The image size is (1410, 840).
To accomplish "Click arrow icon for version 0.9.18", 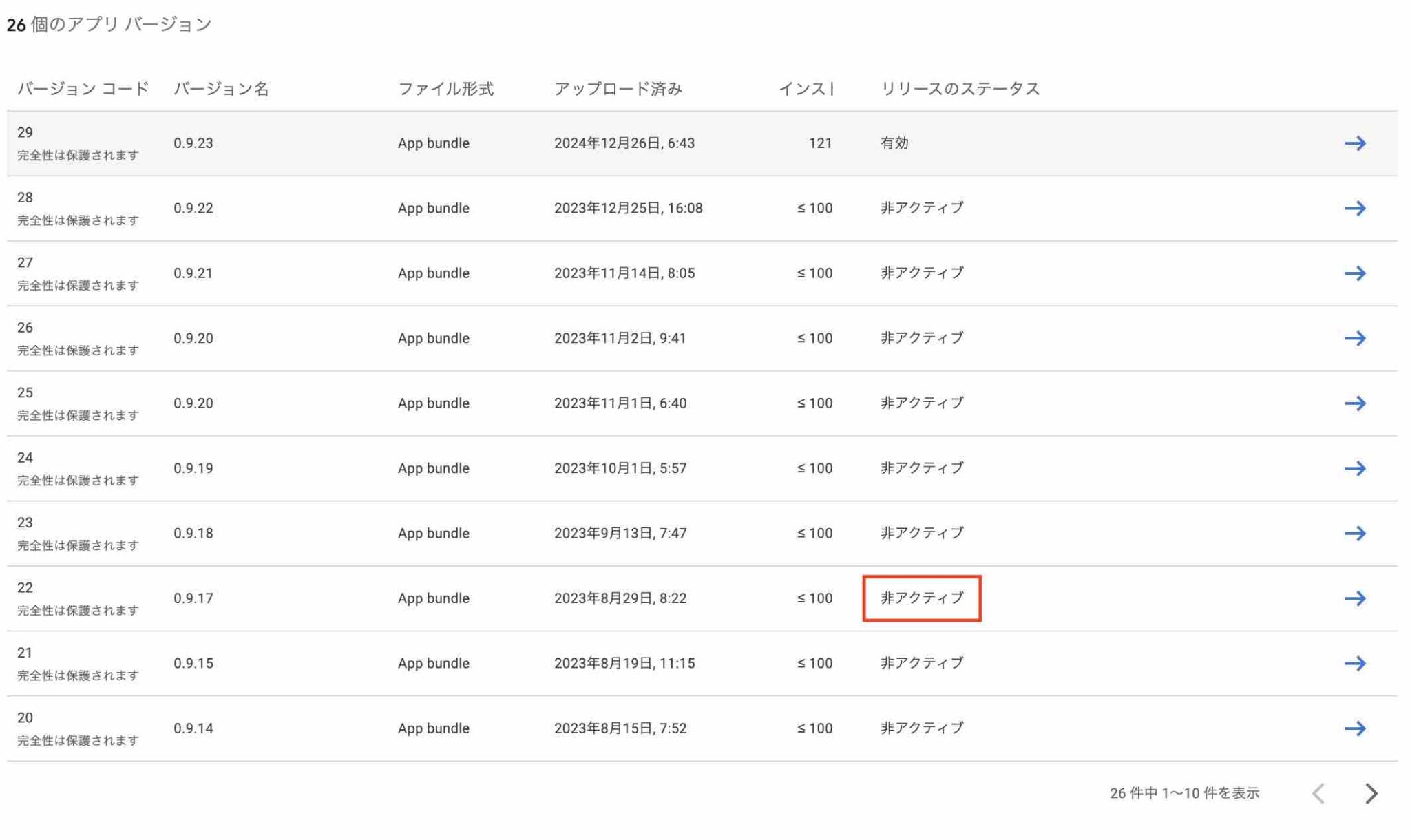I will (x=1355, y=534).
